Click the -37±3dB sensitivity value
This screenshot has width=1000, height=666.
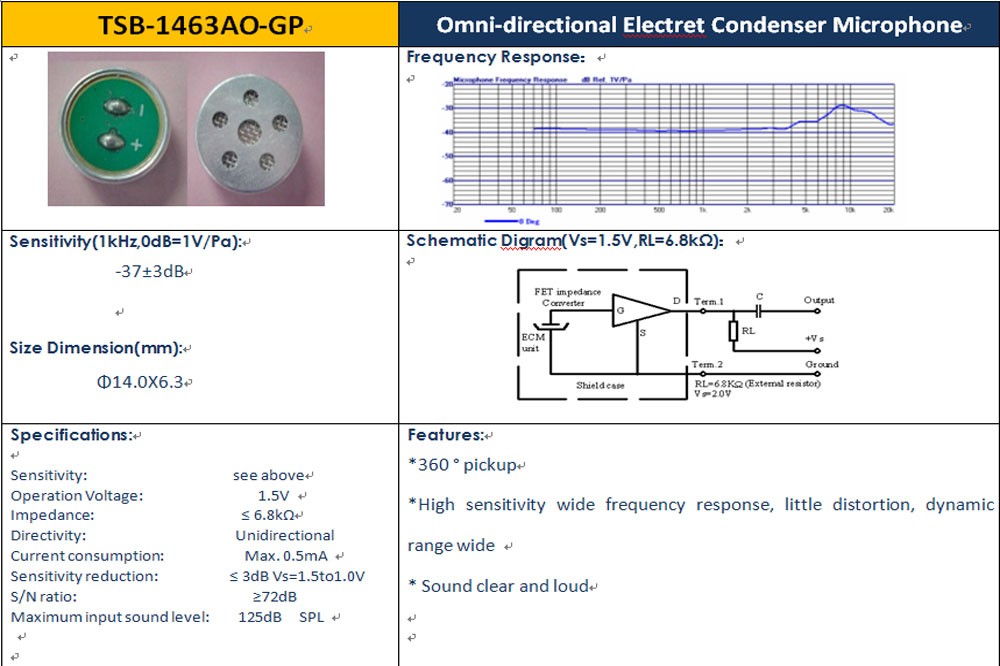pos(149,271)
